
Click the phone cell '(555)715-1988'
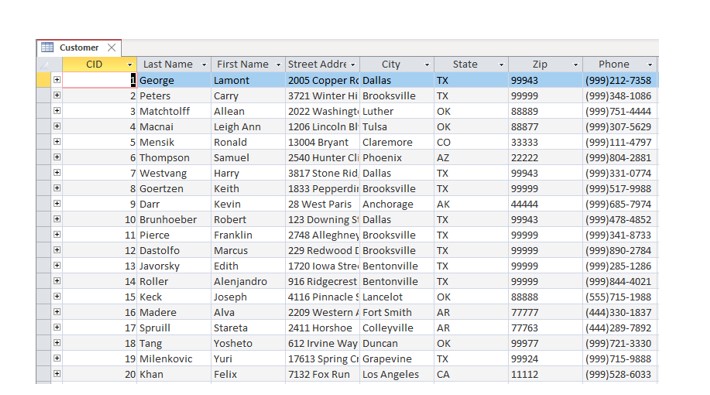tap(620, 297)
